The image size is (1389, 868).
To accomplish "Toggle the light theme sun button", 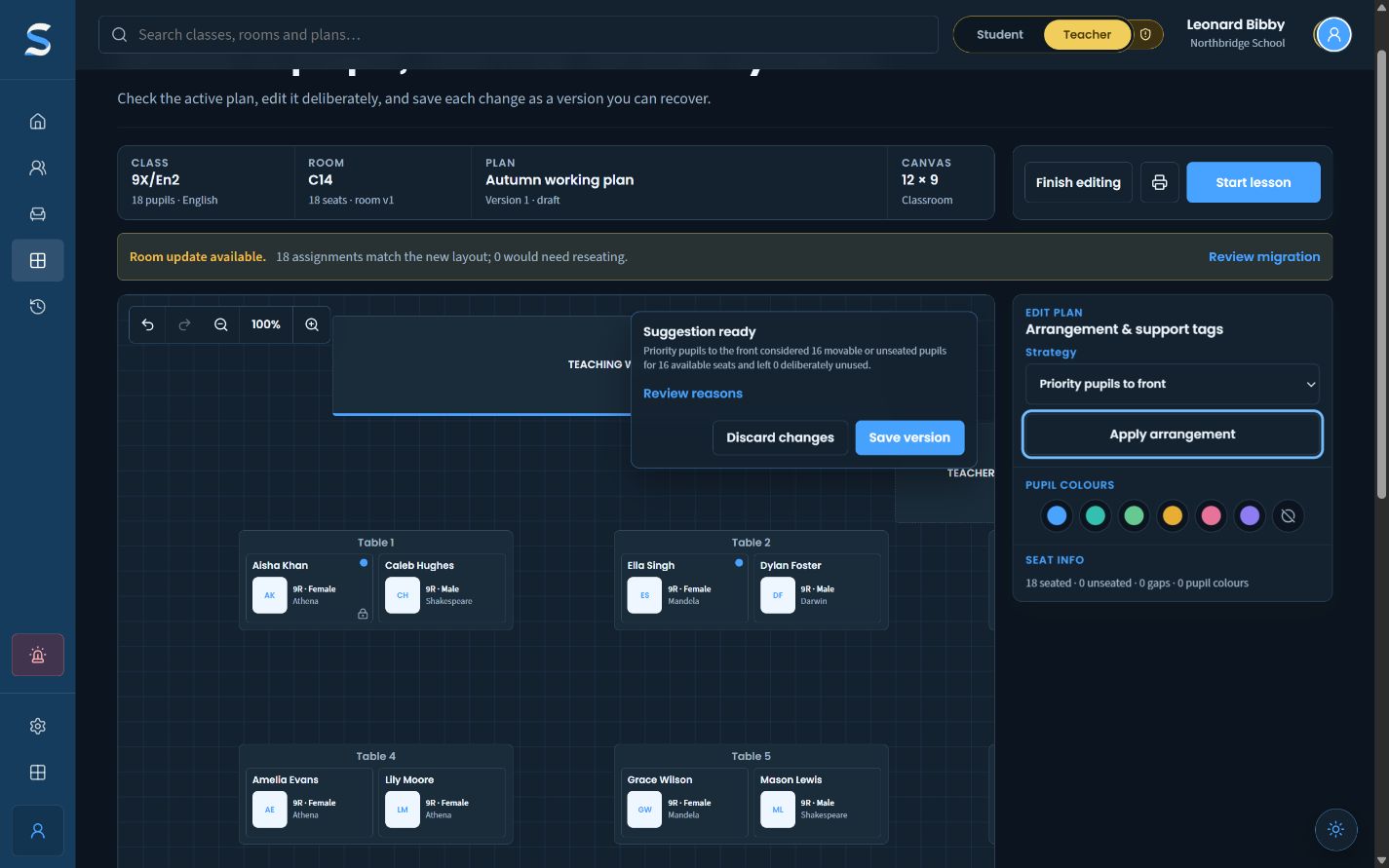I will (1335, 829).
